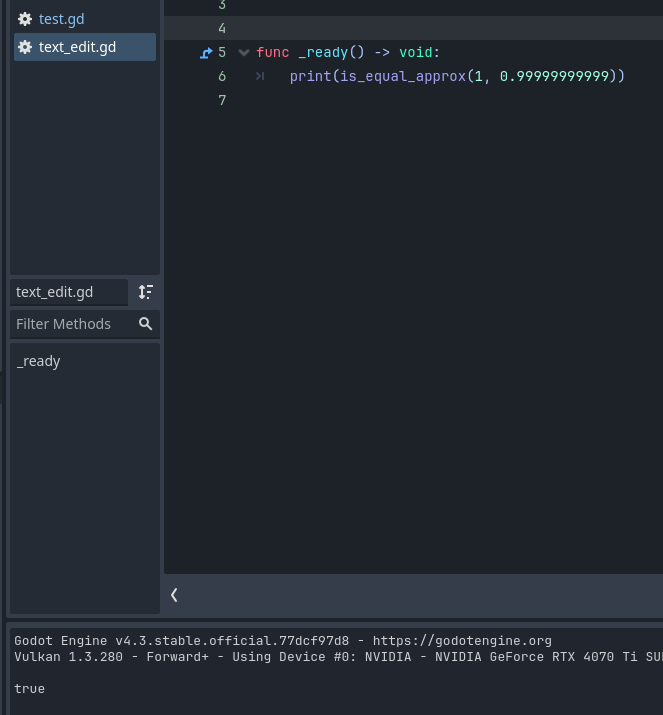The image size is (663, 715).
Task: Click line number 6 in the gutter
Action: pos(222,76)
